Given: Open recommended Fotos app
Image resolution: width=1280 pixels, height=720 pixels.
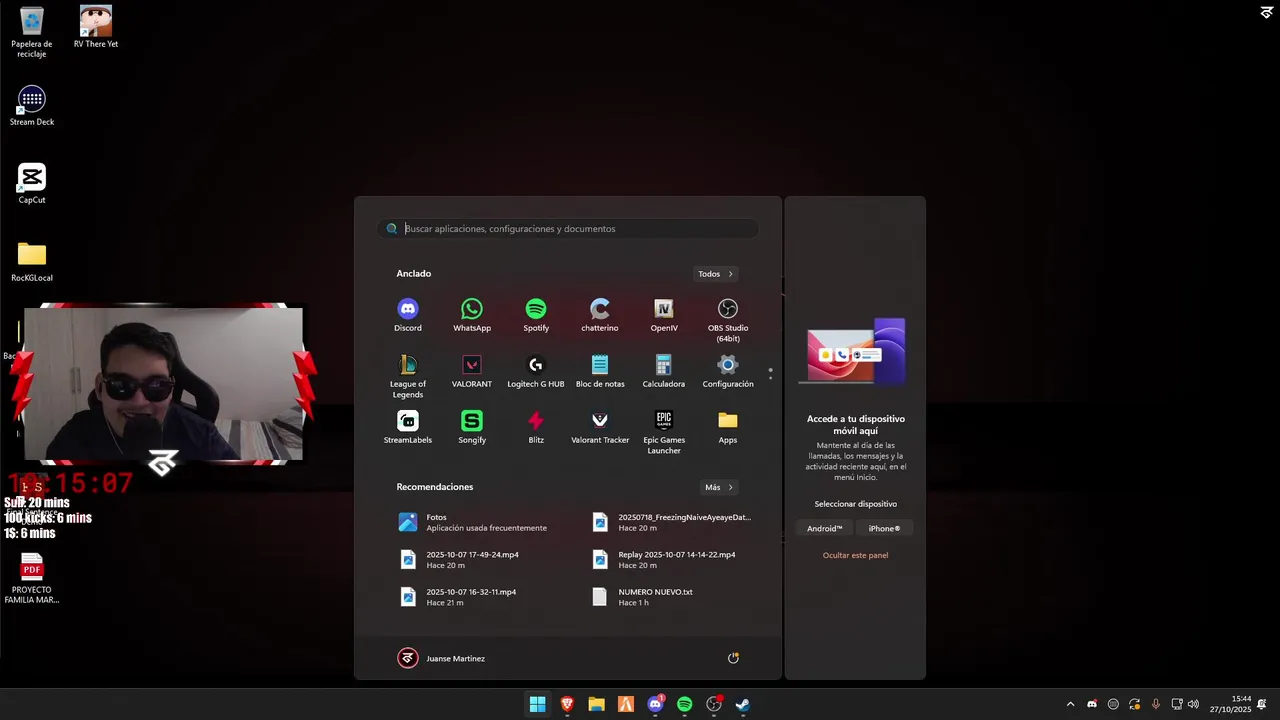Looking at the screenshot, I should tap(472, 522).
